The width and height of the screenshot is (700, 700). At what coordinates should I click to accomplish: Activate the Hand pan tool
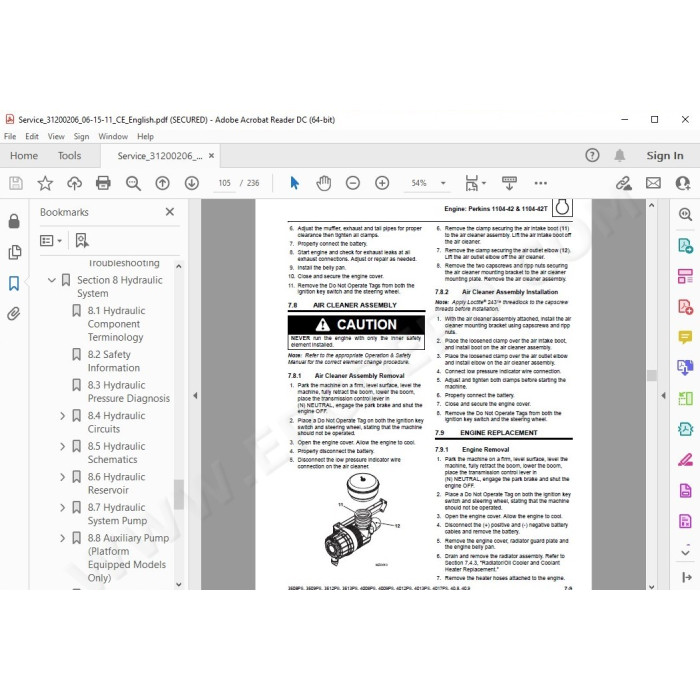324,183
